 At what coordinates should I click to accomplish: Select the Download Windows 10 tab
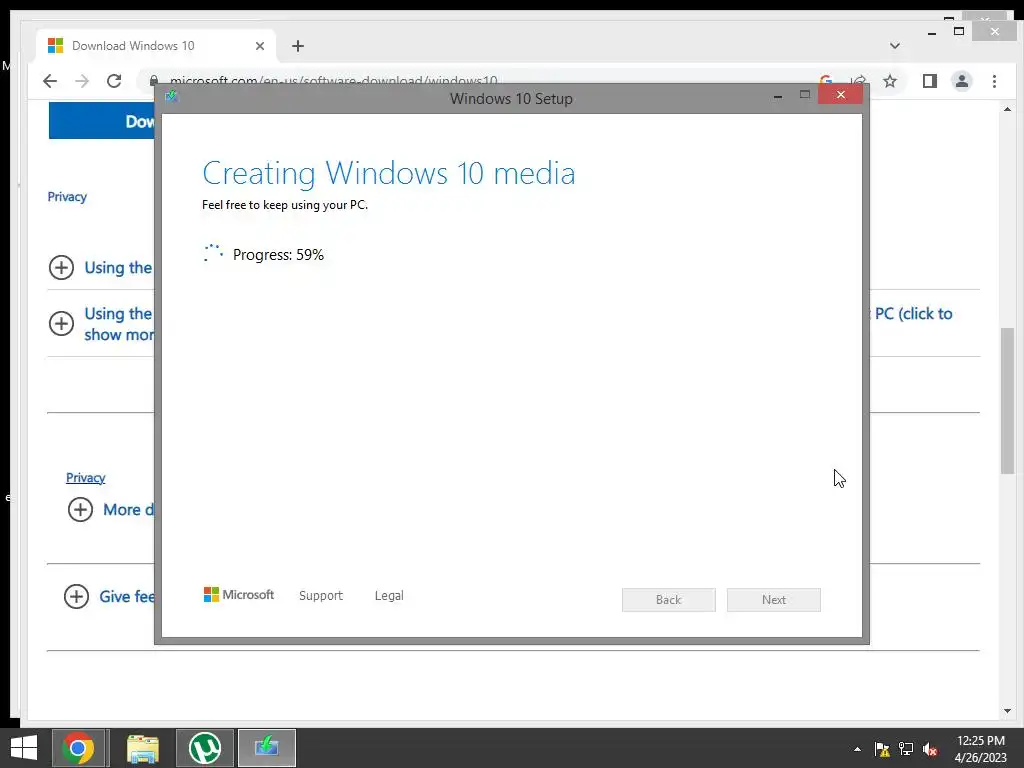click(x=157, y=46)
